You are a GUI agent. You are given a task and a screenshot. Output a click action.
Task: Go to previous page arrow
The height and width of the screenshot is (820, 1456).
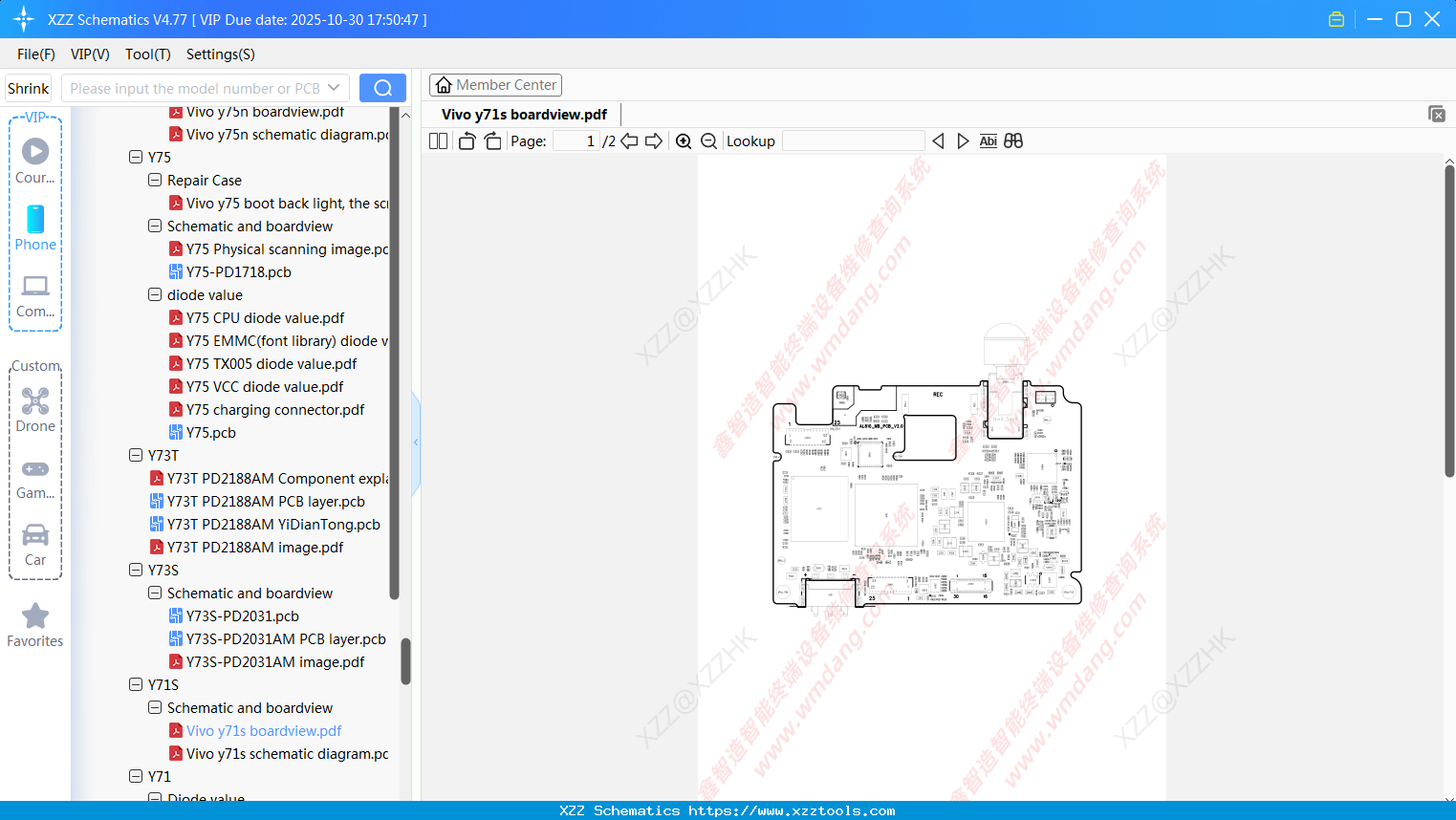[629, 141]
